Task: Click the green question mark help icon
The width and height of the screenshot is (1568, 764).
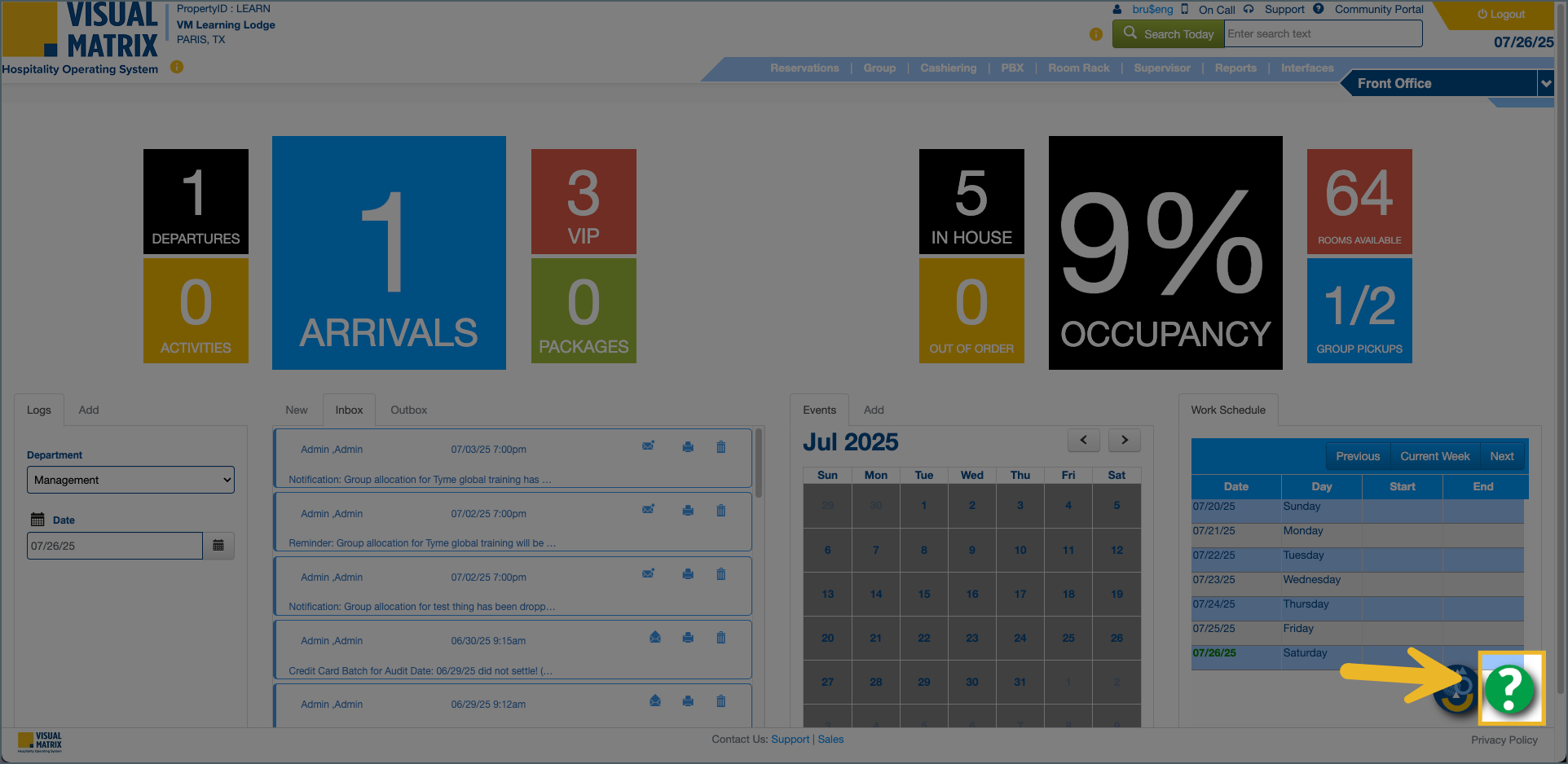Action: click(x=1510, y=689)
